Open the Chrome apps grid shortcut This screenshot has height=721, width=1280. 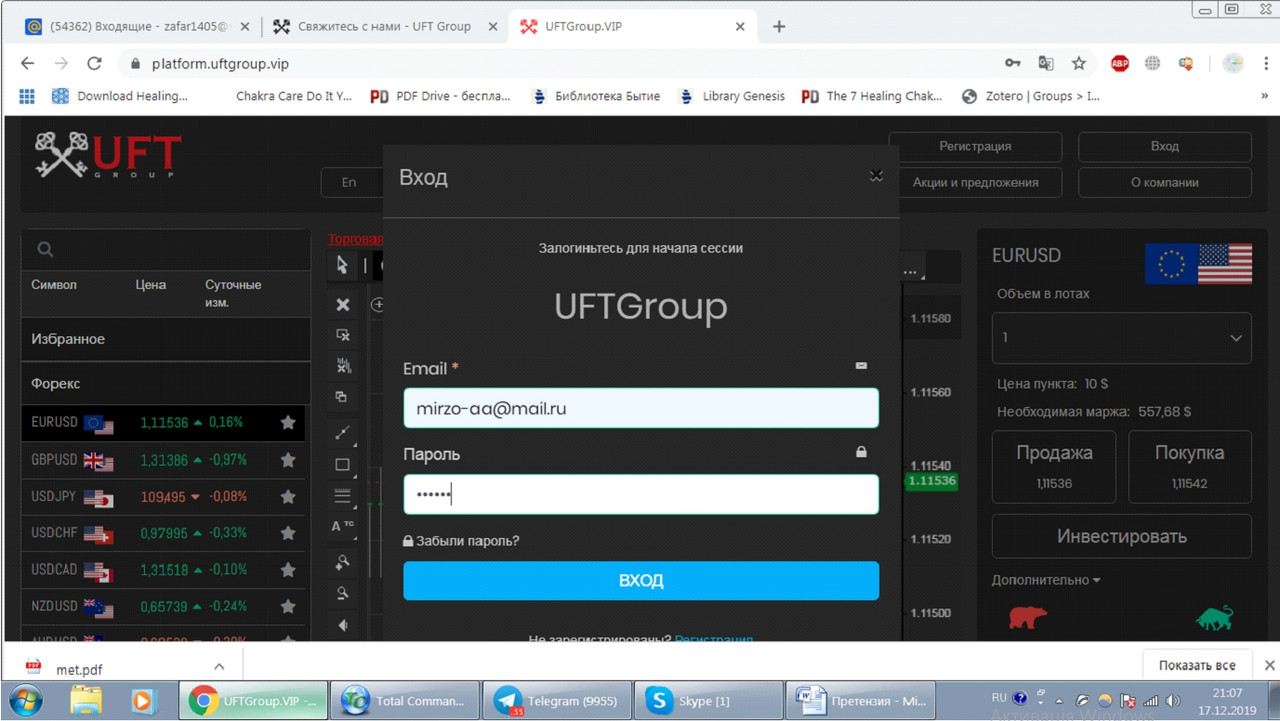27,96
